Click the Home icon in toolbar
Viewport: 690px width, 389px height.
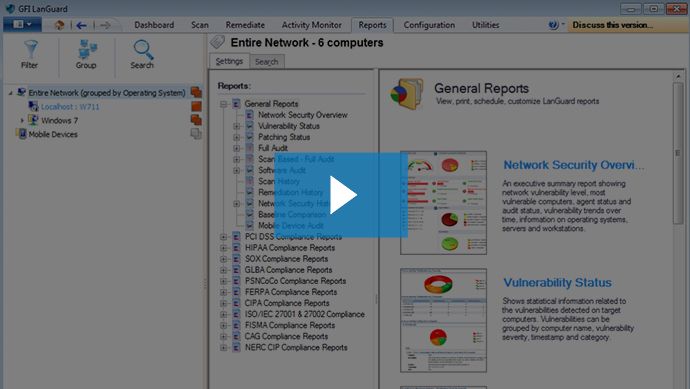[x=59, y=25]
